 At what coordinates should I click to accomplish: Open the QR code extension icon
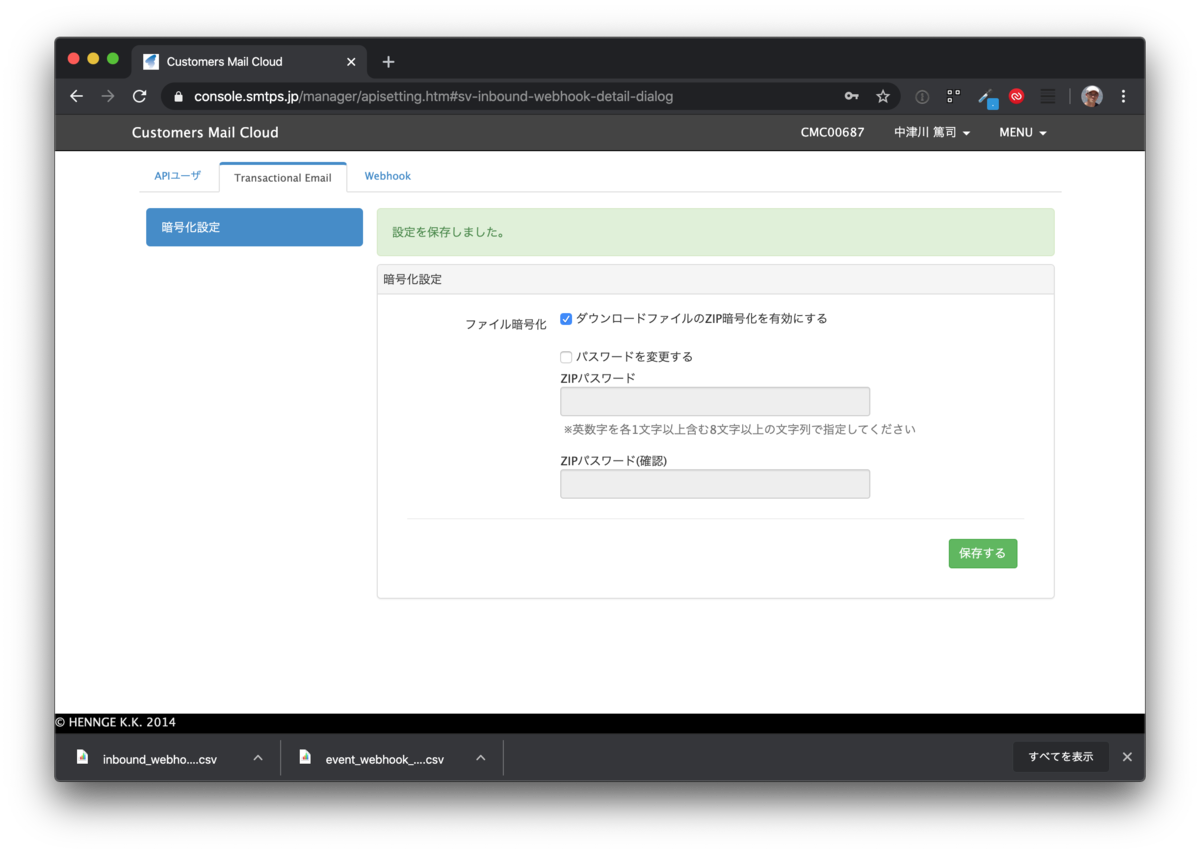click(952, 96)
